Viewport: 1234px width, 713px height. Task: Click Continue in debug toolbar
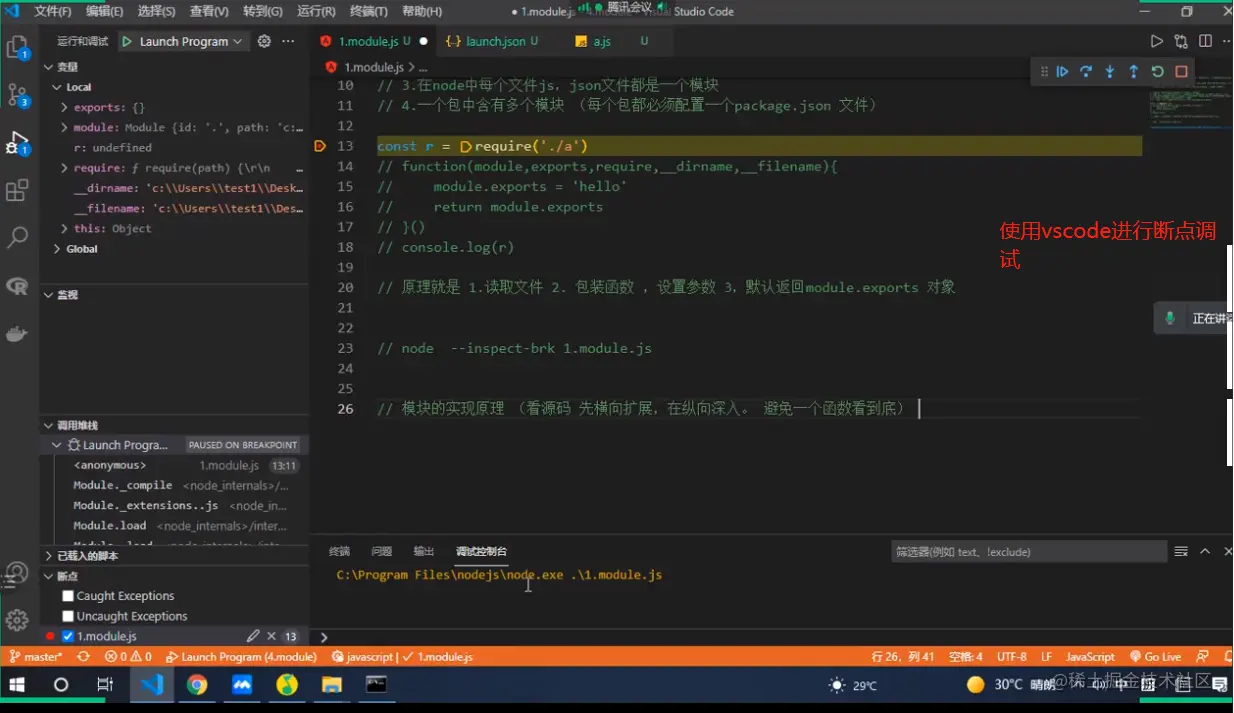coord(1063,72)
